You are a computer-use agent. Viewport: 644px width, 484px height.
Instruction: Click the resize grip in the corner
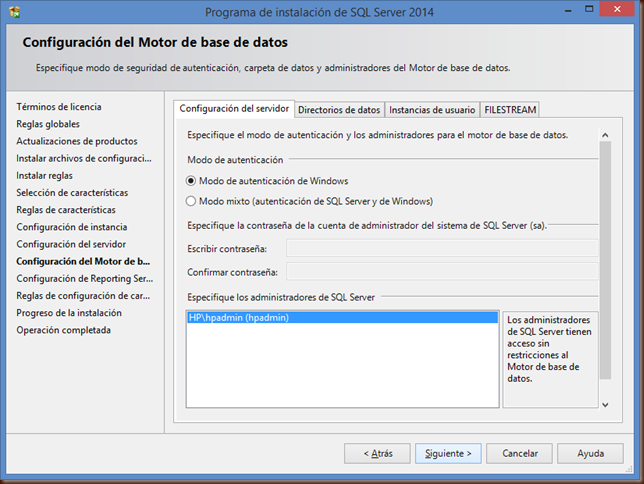(x=629, y=469)
